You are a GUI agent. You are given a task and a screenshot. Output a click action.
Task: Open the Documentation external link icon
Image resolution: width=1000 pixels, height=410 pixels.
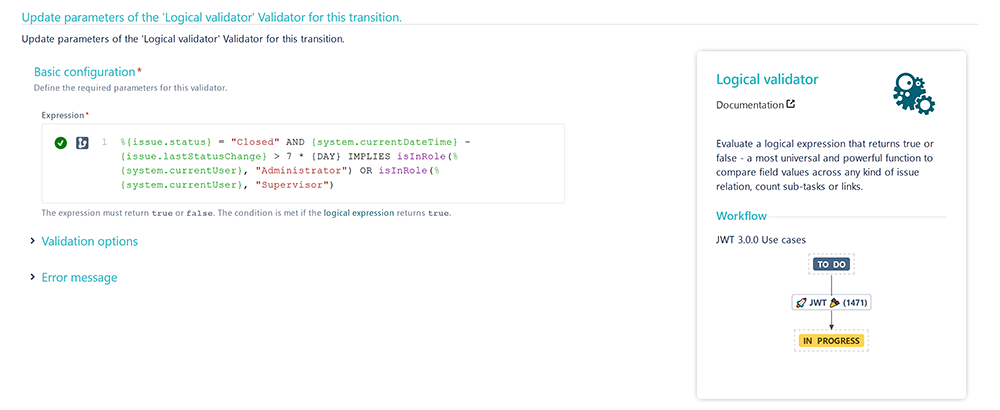coord(791,105)
